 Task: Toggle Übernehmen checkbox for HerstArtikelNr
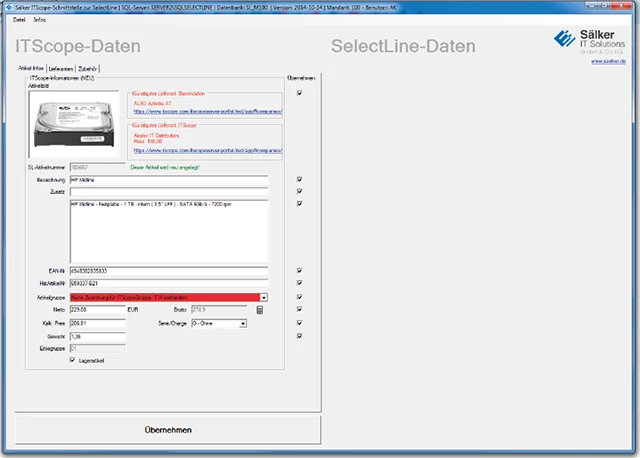tap(300, 283)
